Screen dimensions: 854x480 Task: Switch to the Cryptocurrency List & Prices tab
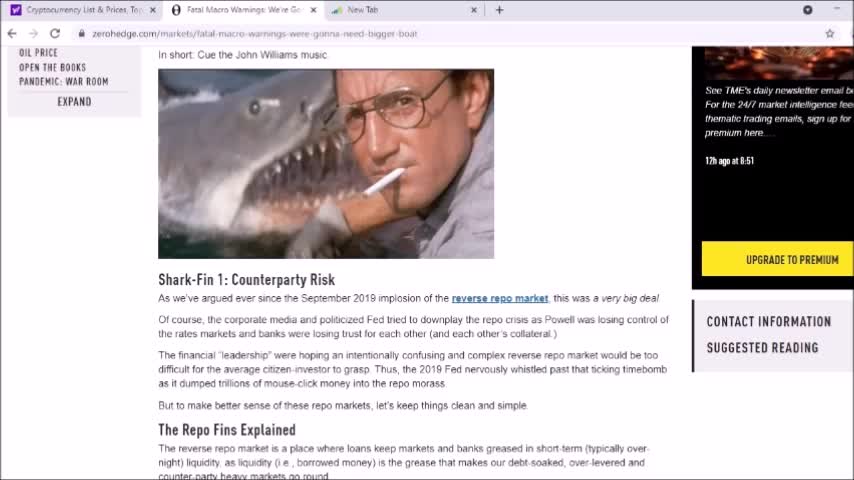coord(82,10)
